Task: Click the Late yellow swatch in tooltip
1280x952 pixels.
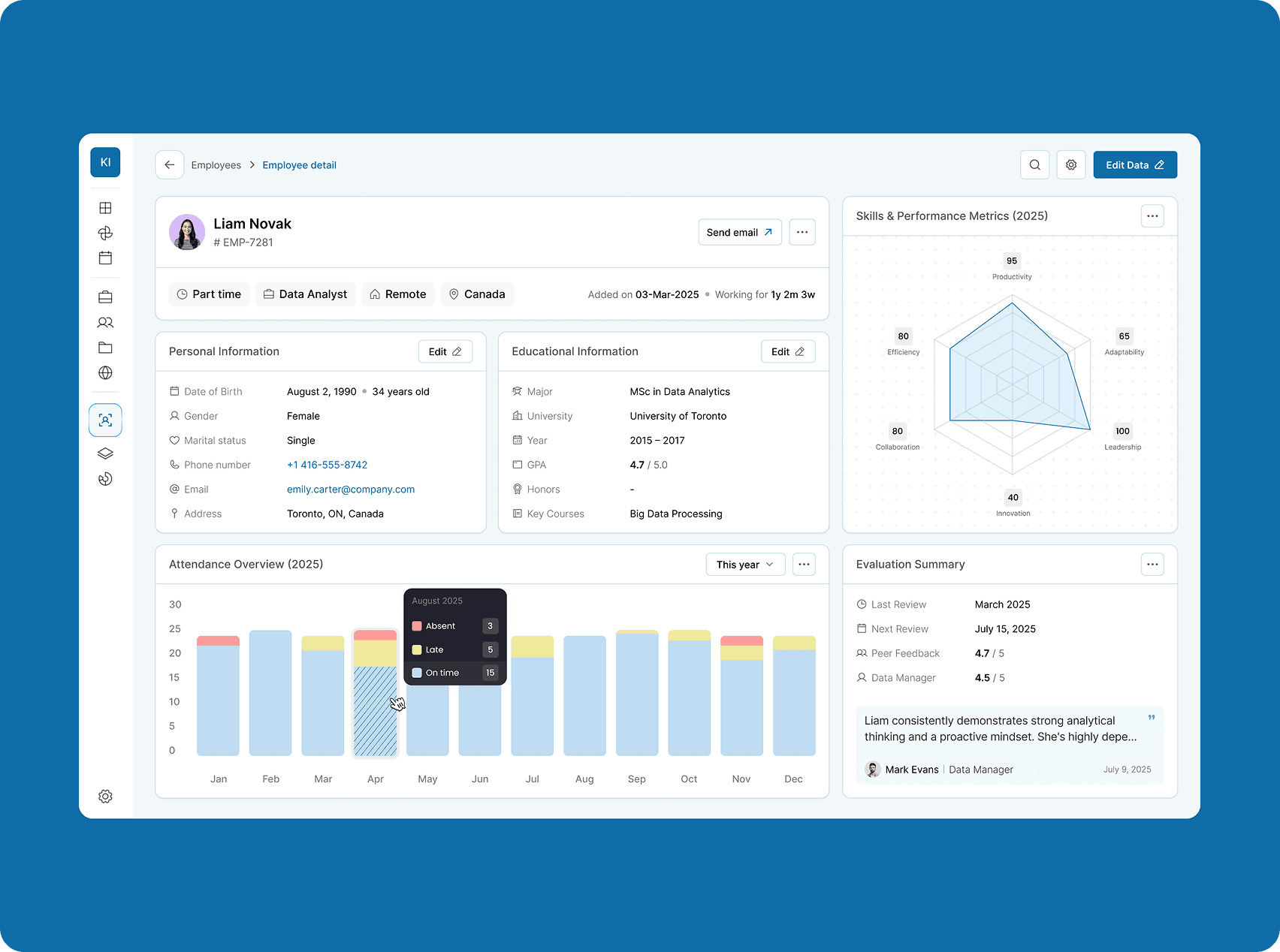Action: 417,649
